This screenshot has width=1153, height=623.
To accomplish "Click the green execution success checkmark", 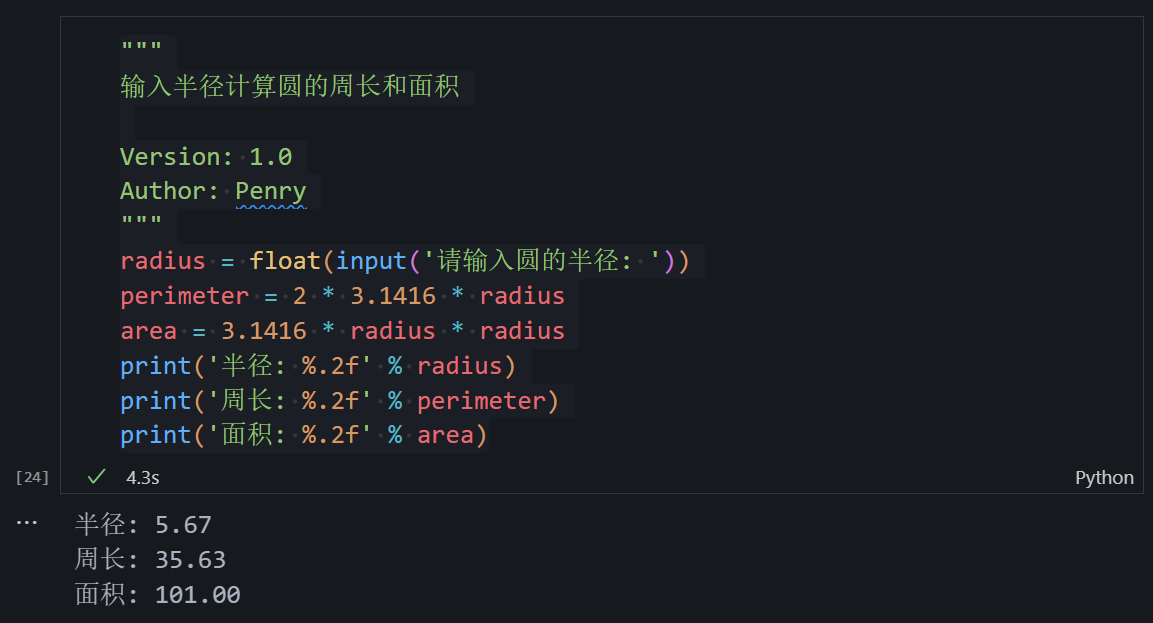I will [96, 477].
